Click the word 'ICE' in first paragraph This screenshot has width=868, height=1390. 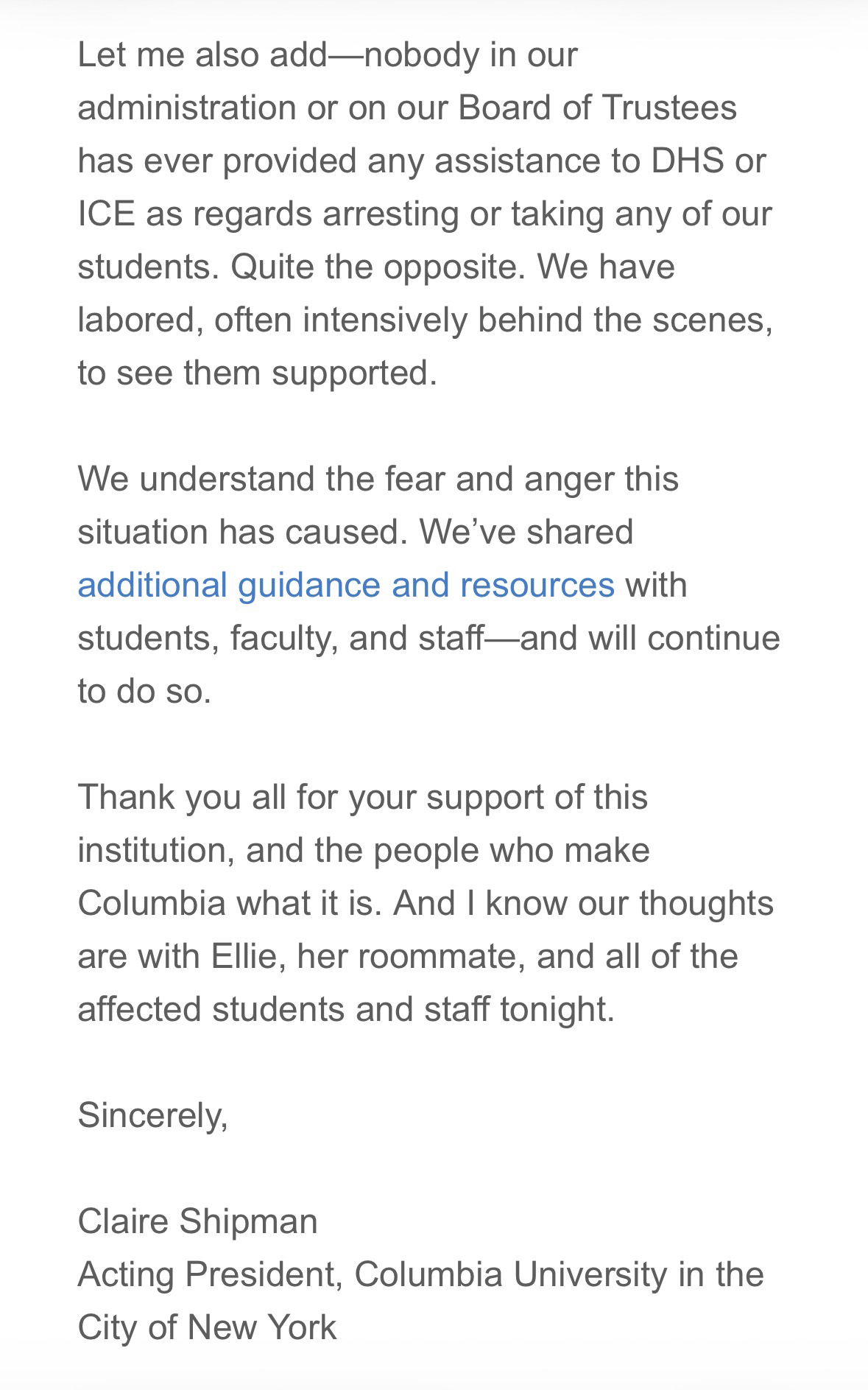[x=106, y=214]
